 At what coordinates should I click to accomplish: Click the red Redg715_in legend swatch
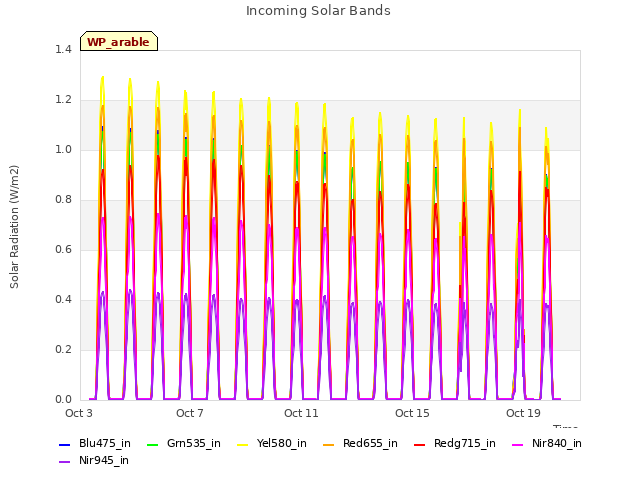point(420,445)
